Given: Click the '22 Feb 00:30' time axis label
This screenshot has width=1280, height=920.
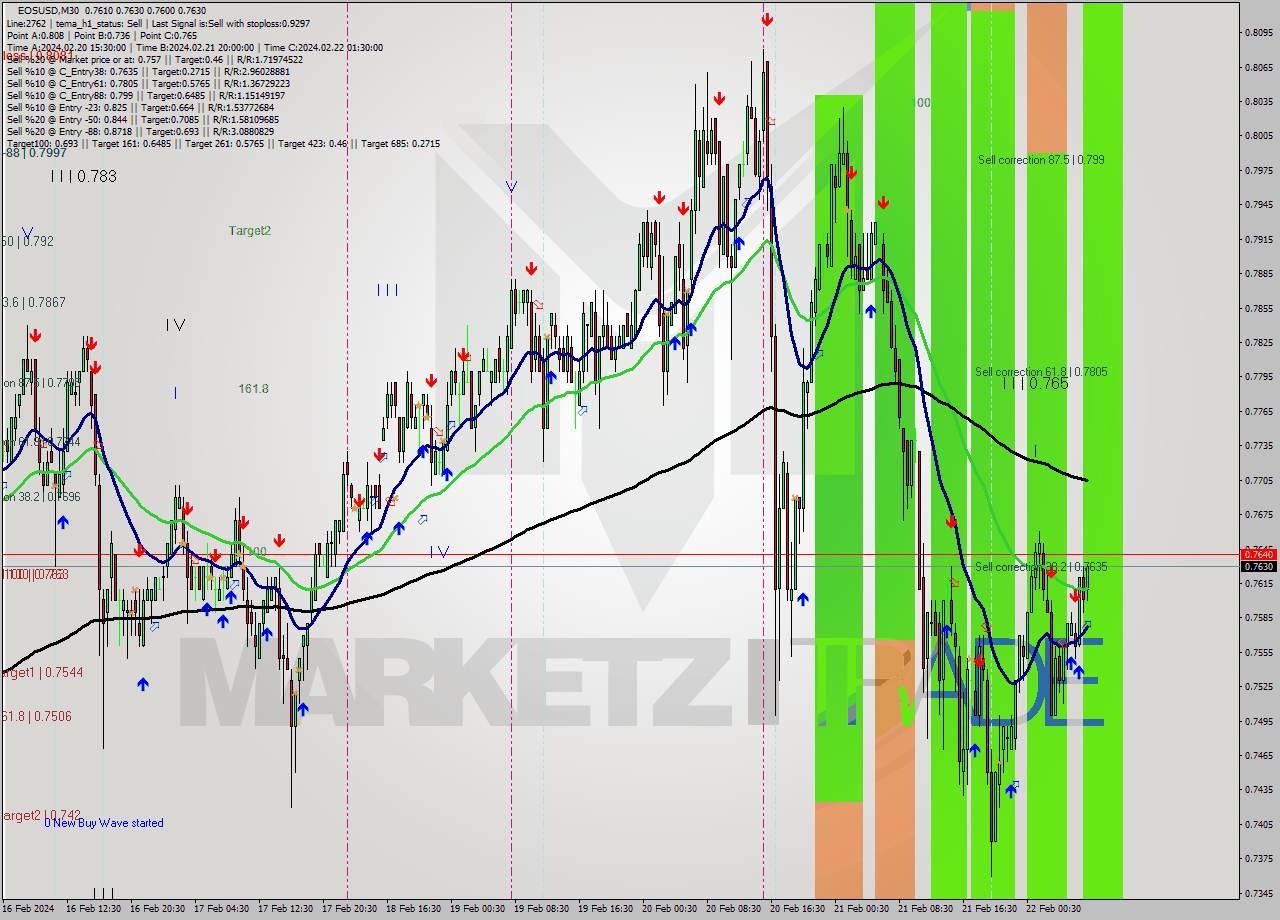Looking at the screenshot, I should point(1053,909).
